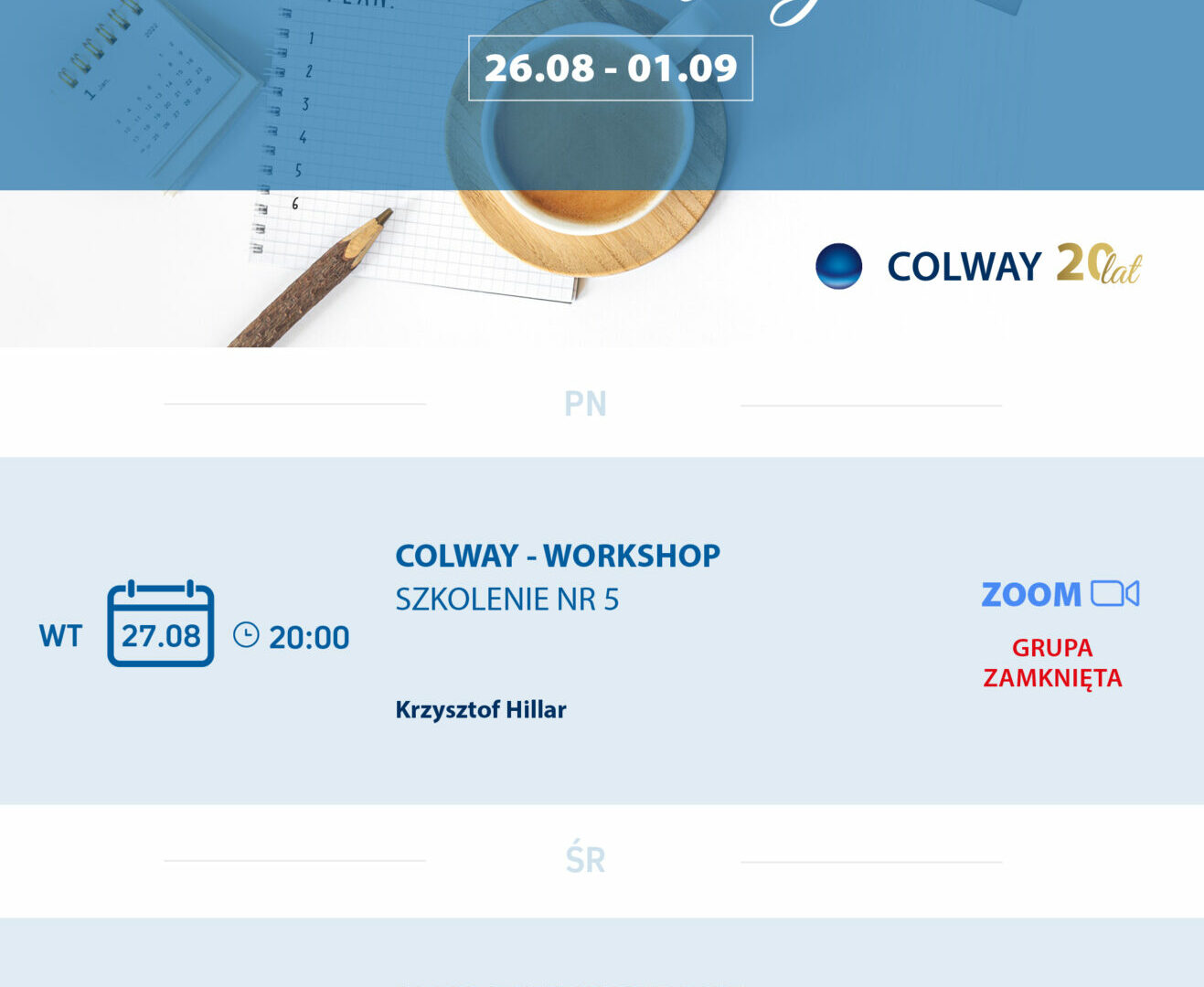
Task: Click the 20:00 event time
Action: point(309,637)
